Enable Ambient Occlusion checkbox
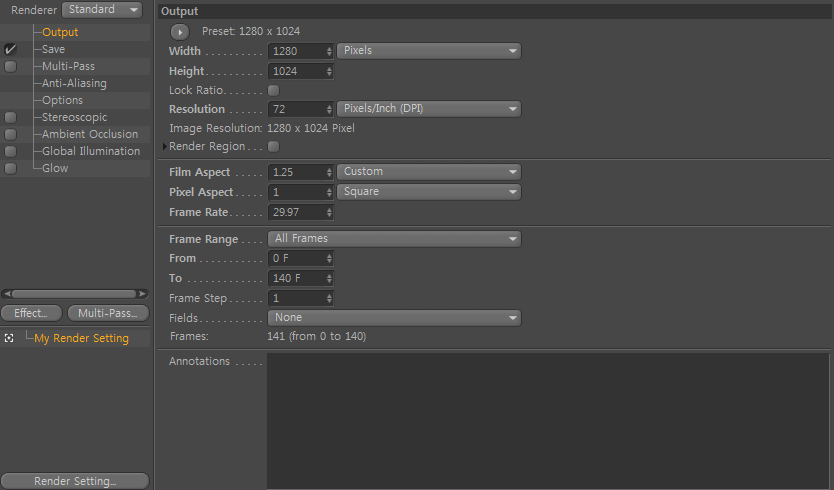This screenshot has width=834, height=490. [x=10, y=134]
